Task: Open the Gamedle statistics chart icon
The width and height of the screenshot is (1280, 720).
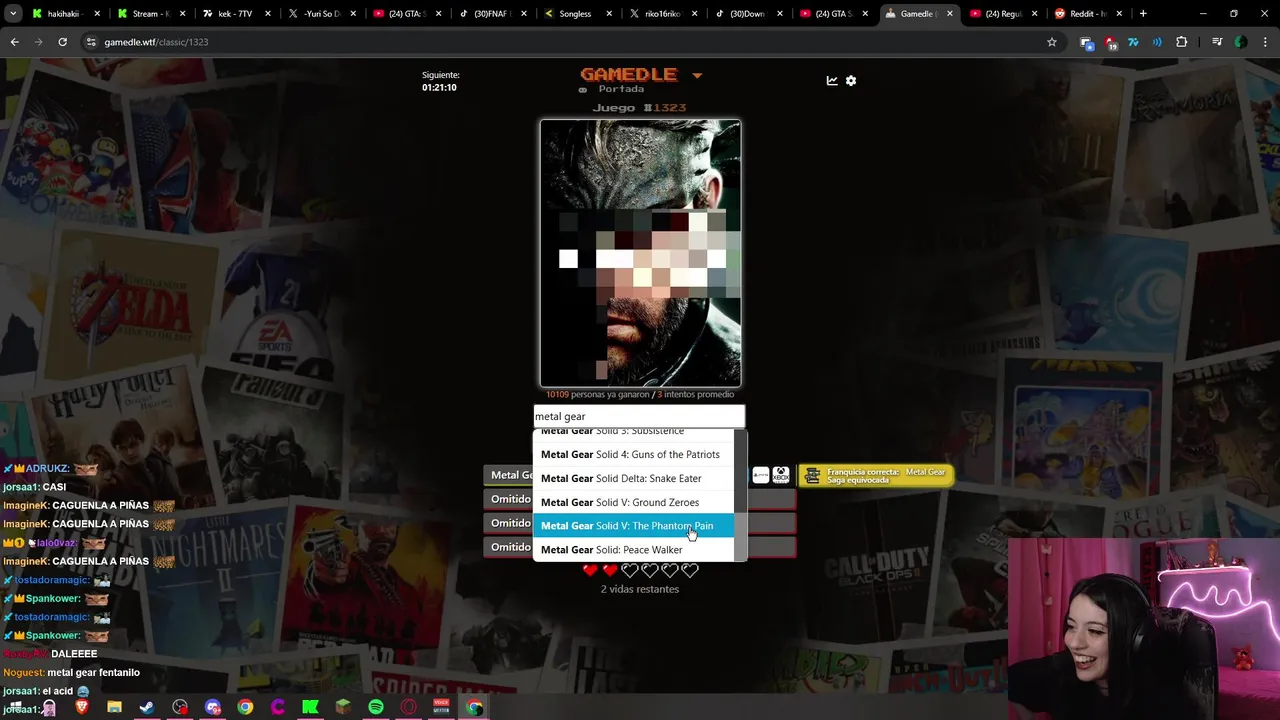Action: (x=832, y=81)
